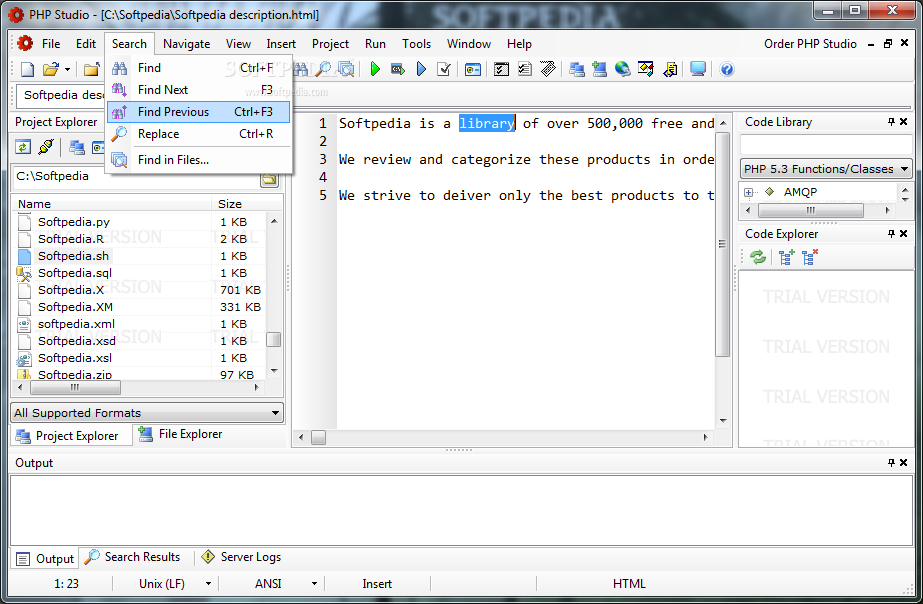Click the New File toolbar icon
This screenshot has width=923, height=604.
click(x=27, y=69)
